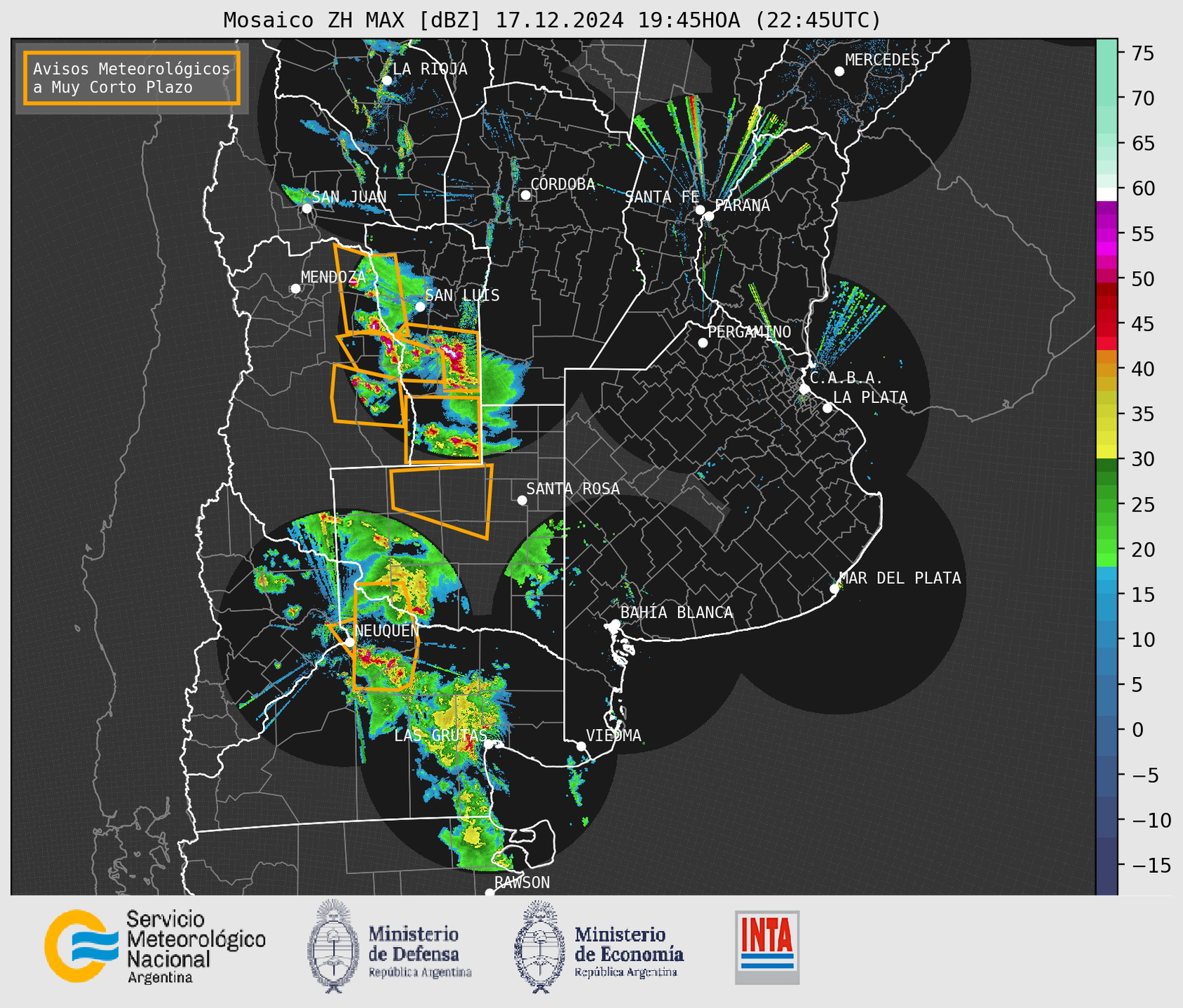Click the Ministerio de Defensa coat of arms
This screenshot has width=1183, height=1008.
(333, 946)
